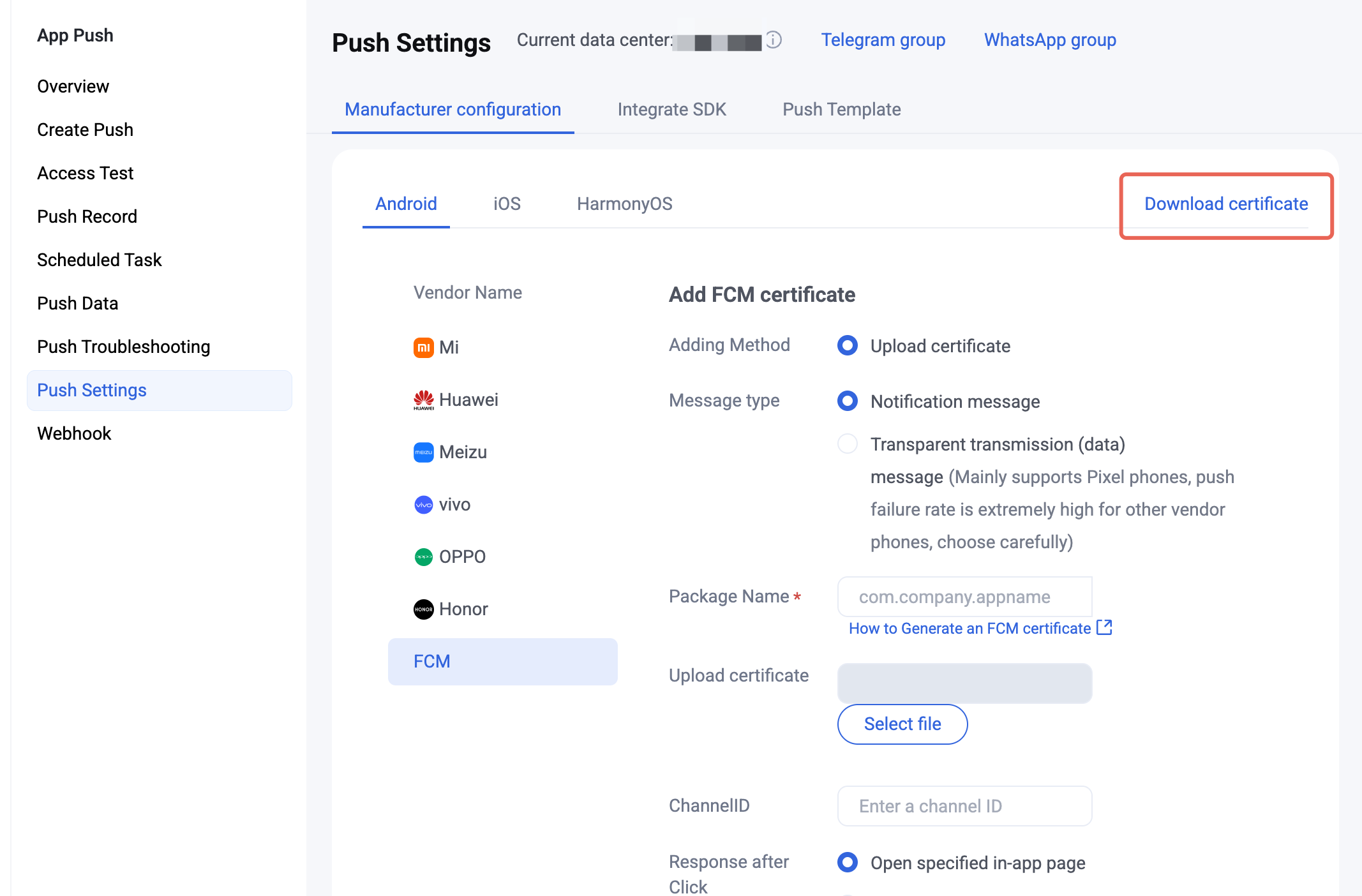Viewport: 1362px width, 896px height.
Task: Choose Transparent transmission (data) message option
Action: pos(848,444)
